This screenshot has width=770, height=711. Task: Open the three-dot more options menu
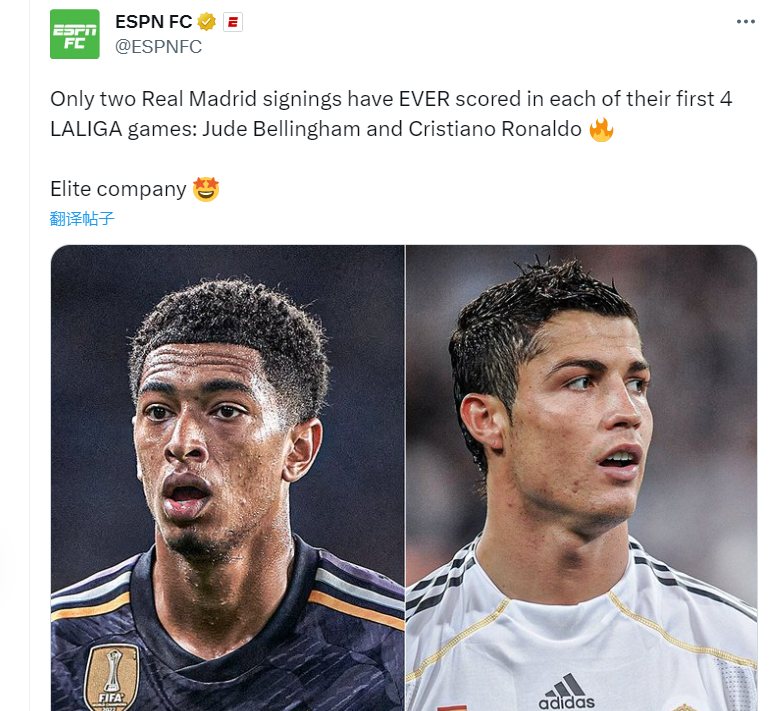point(745,22)
